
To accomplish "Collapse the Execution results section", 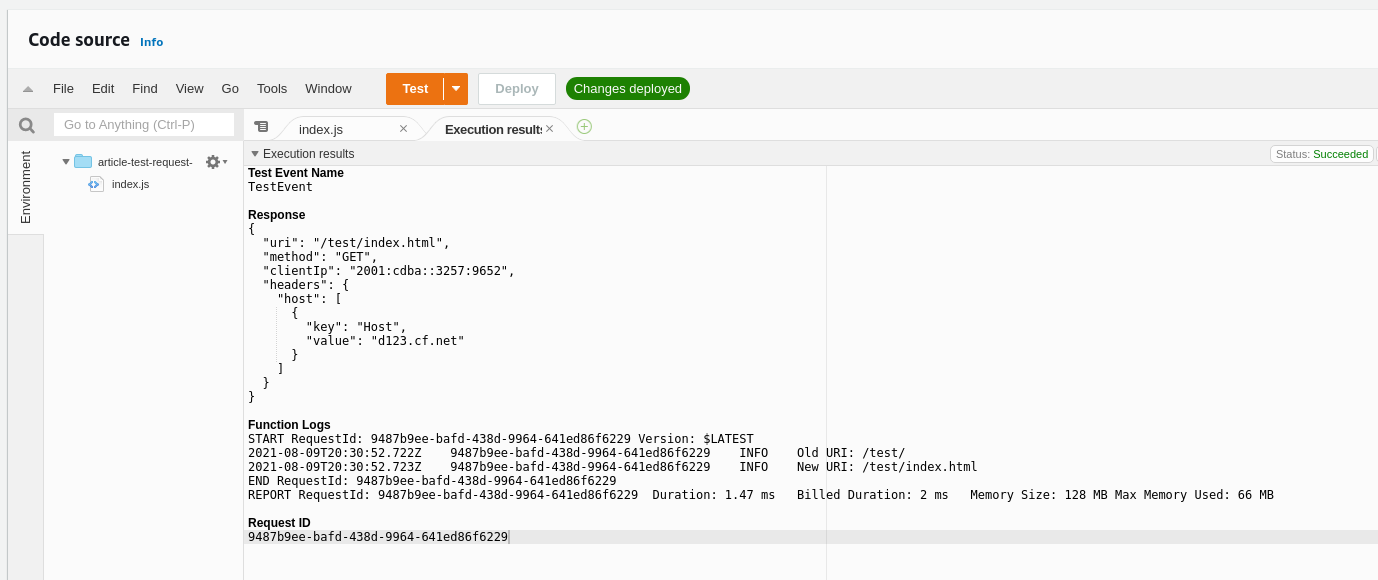I will pyautogui.click(x=255, y=154).
